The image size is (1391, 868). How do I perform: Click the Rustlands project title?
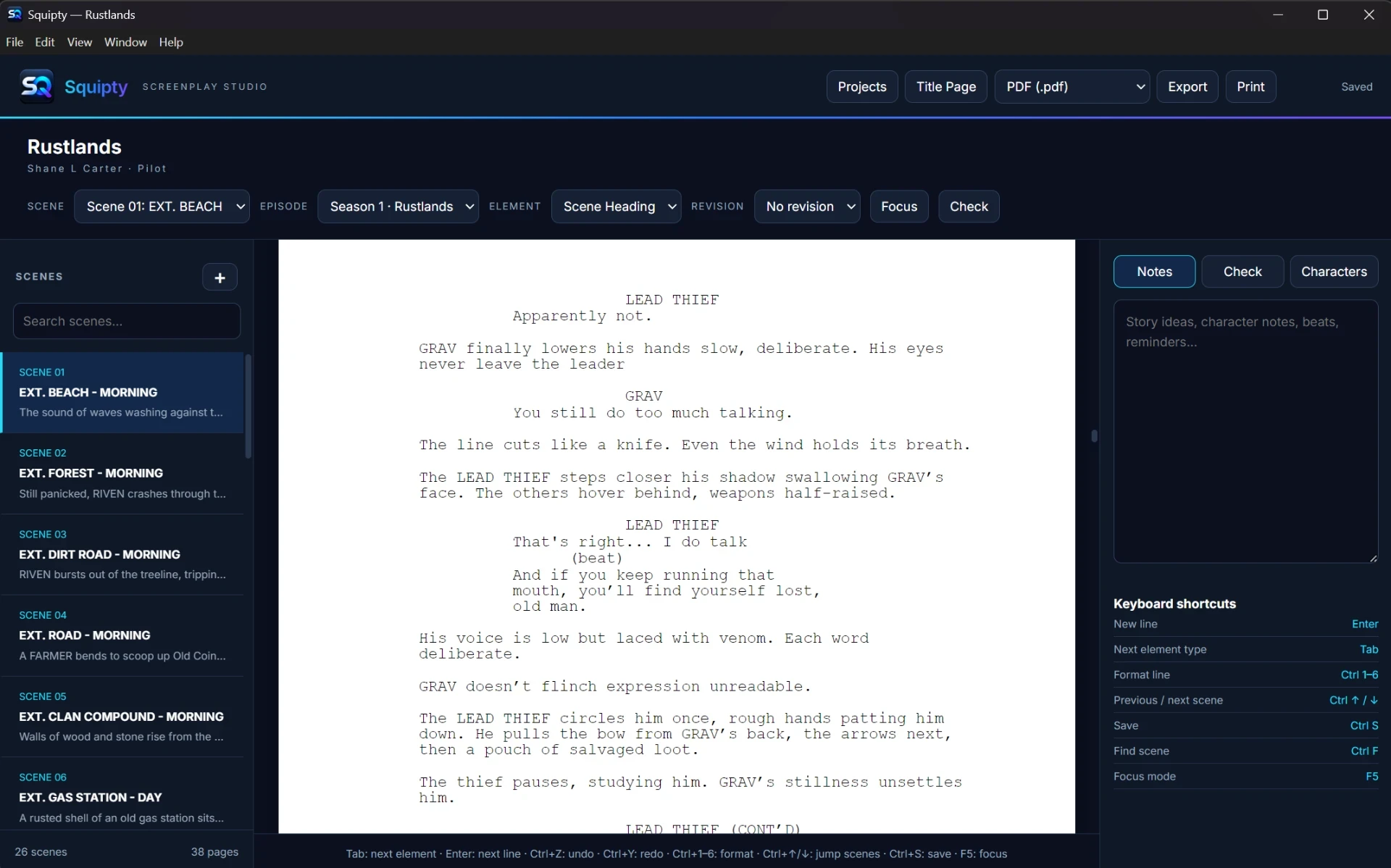75,147
